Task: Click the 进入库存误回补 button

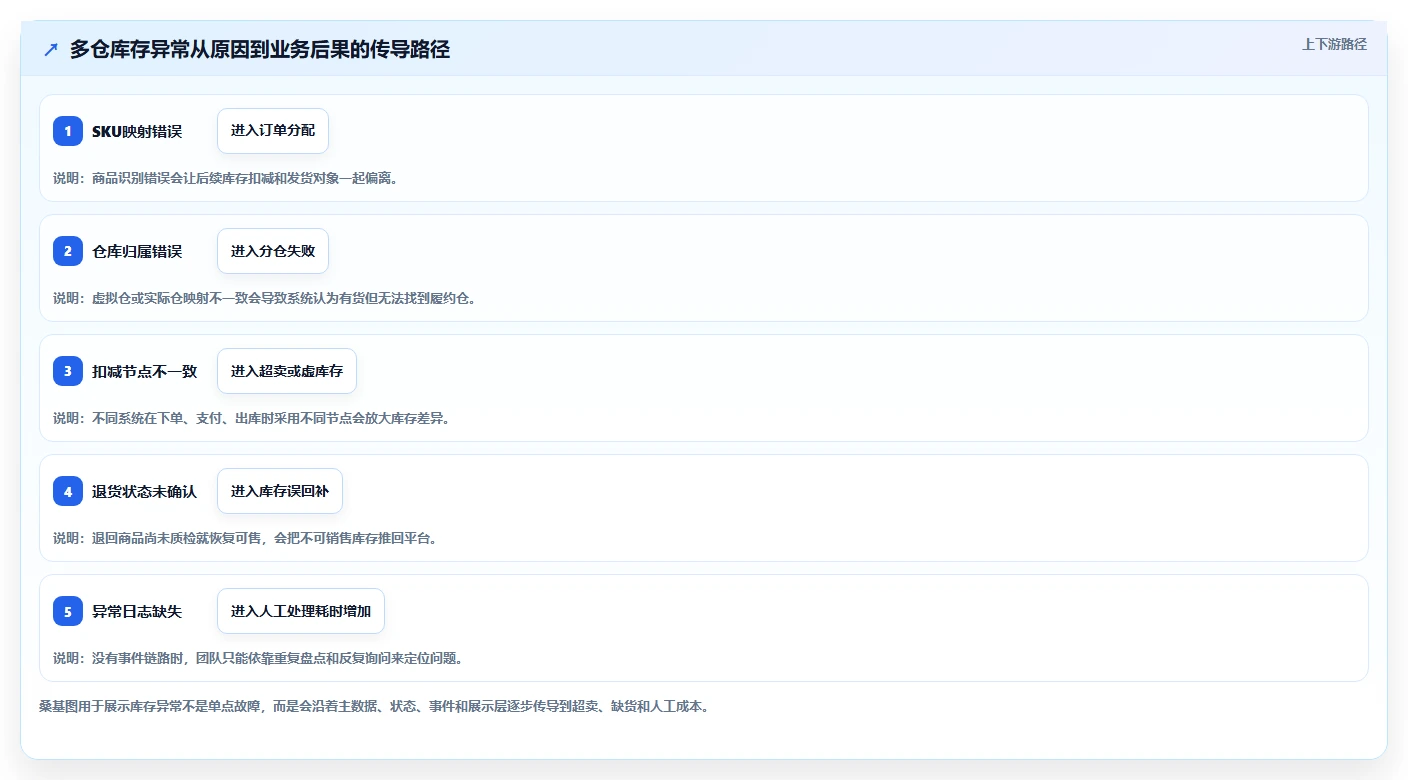Action: (280, 491)
